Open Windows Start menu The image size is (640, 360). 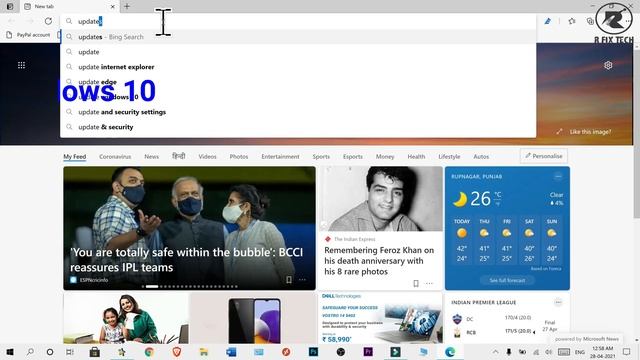coord(10,352)
